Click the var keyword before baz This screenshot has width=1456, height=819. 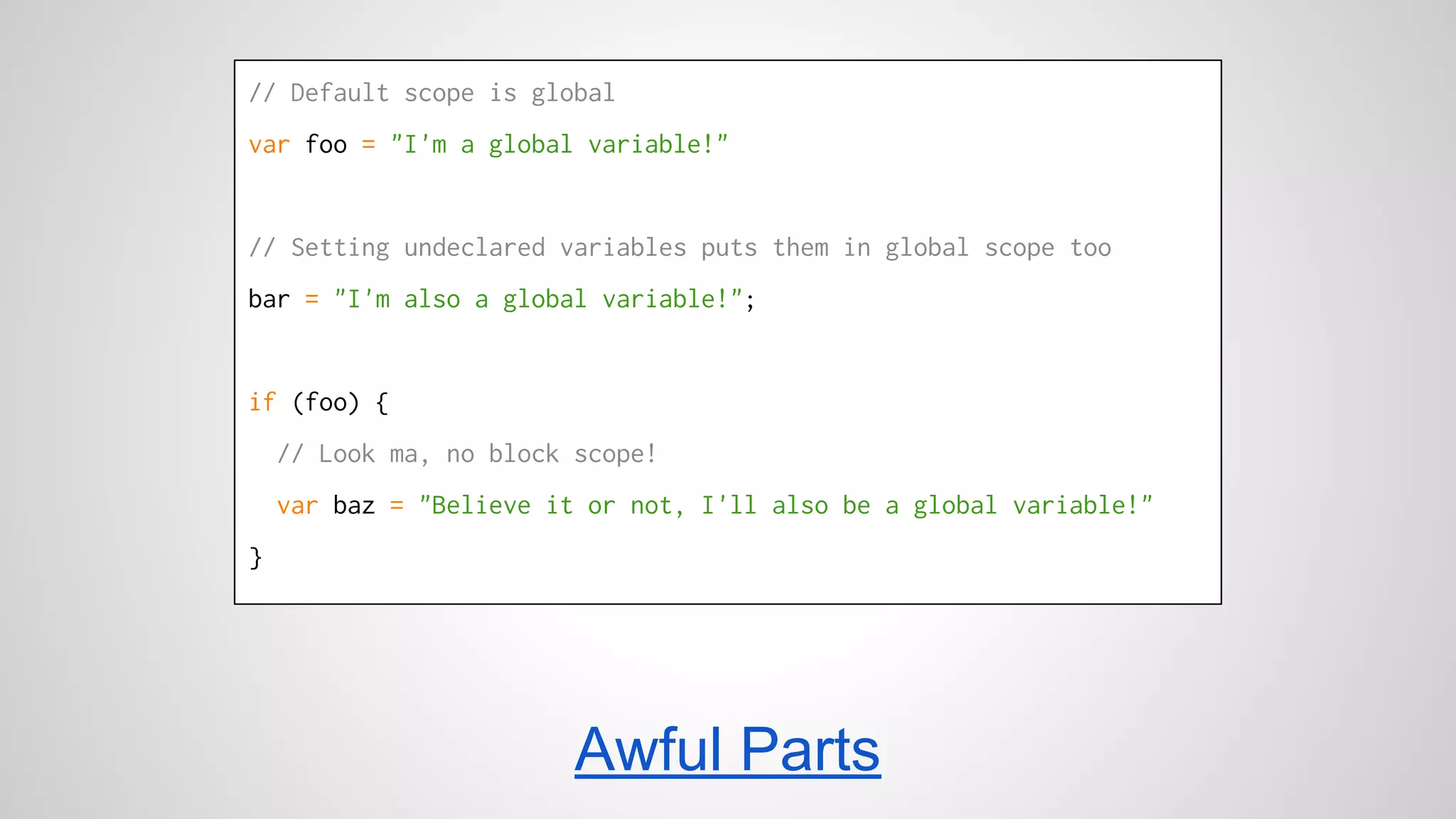pyautogui.click(x=297, y=505)
